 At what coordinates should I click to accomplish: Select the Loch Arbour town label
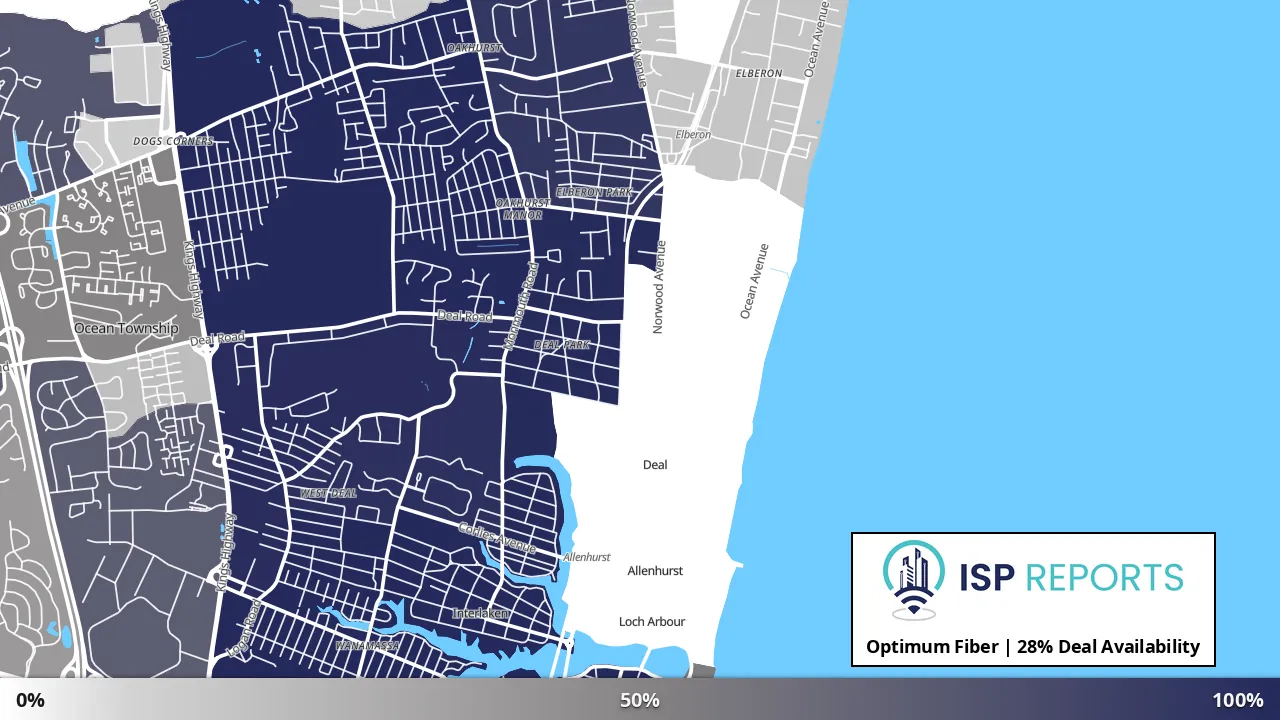tap(652, 622)
